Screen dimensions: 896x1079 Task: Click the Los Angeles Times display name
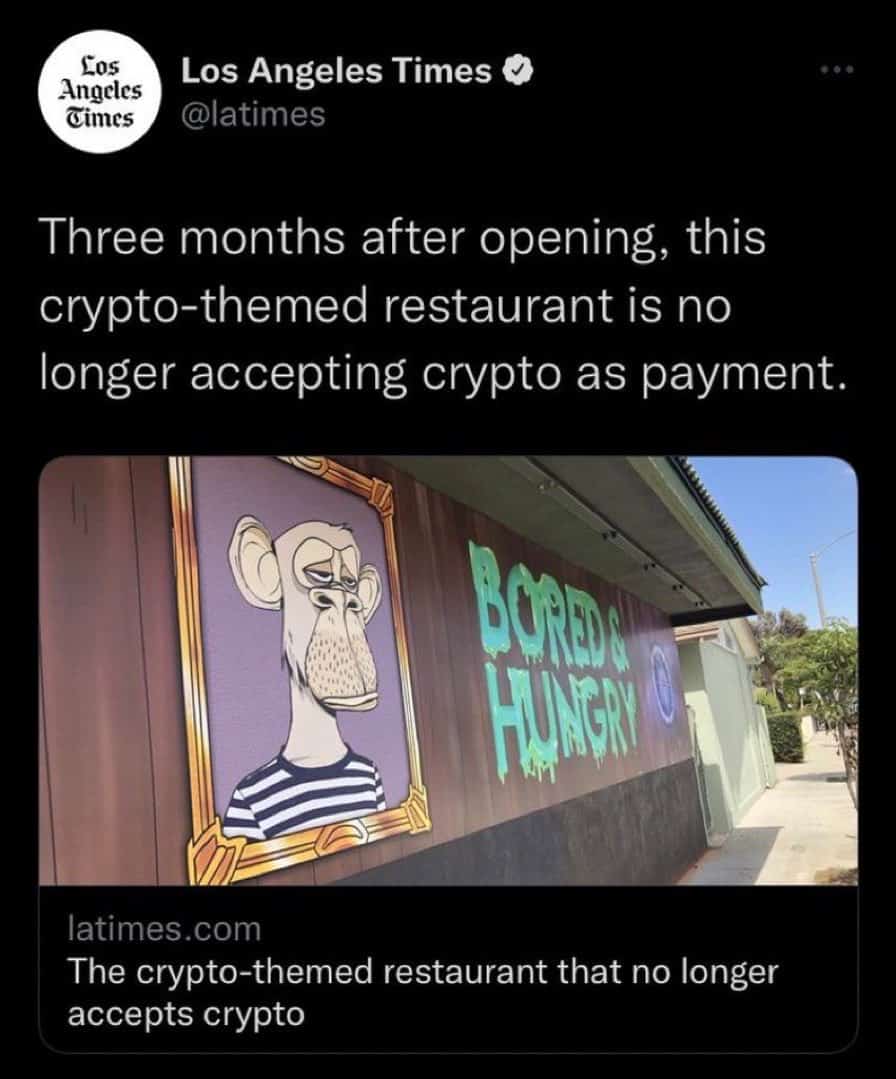pos(337,71)
